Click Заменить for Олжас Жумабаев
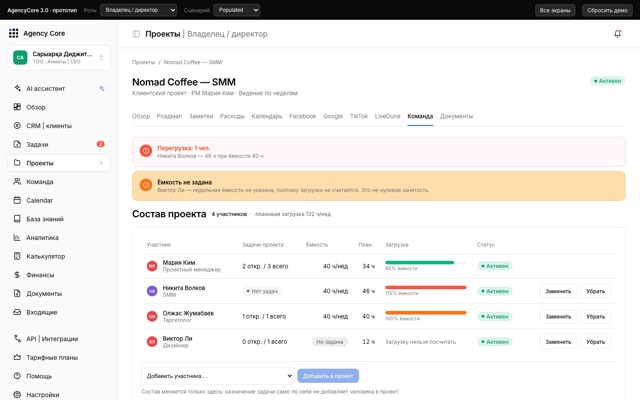640x400 pixels. [558, 317]
